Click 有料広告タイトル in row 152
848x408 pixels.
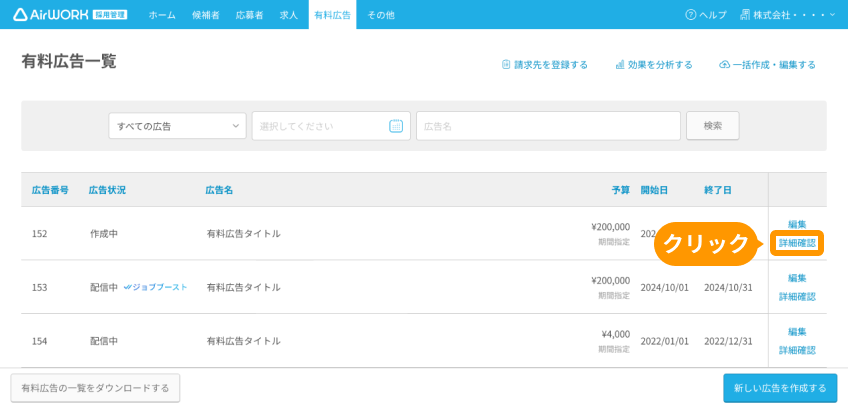pos(243,234)
